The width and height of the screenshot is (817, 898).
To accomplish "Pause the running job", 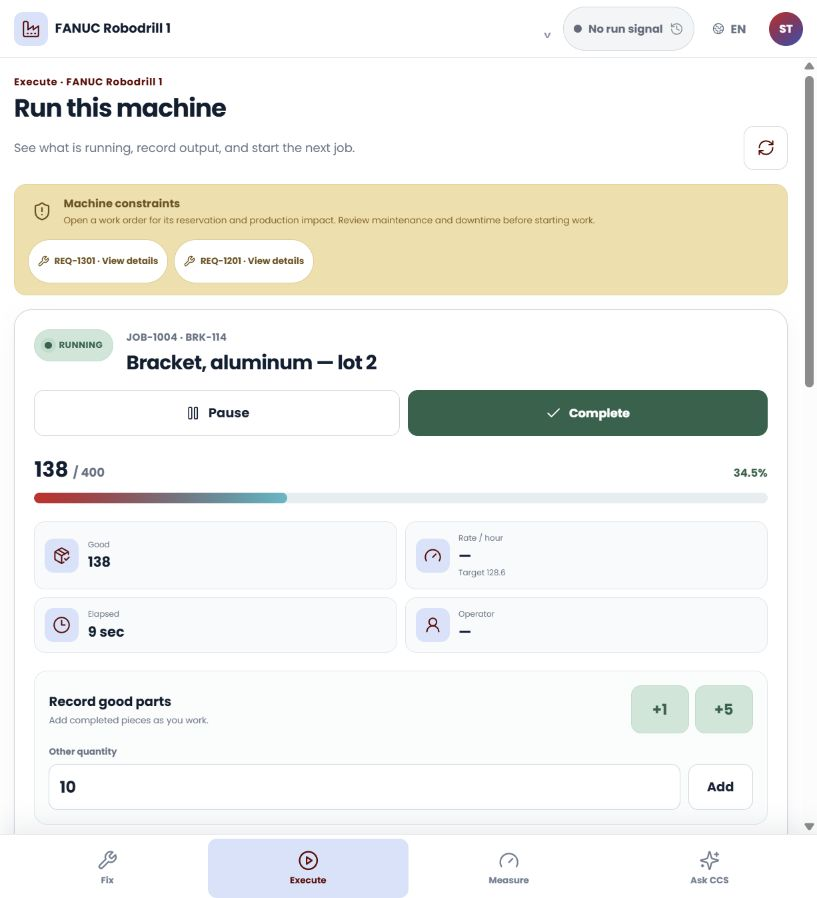I will (x=217, y=413).
